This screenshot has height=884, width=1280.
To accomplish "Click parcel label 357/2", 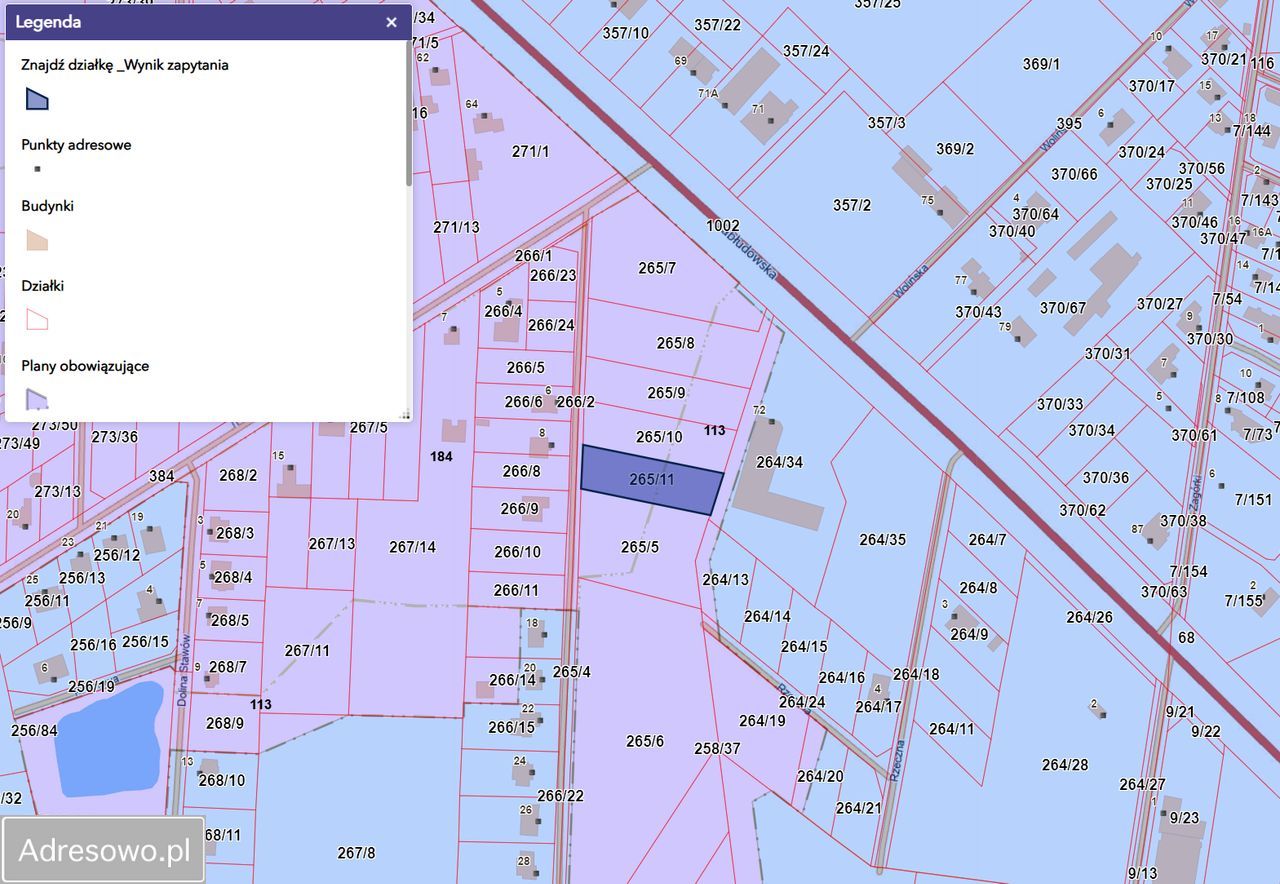I will pos(852,205).
